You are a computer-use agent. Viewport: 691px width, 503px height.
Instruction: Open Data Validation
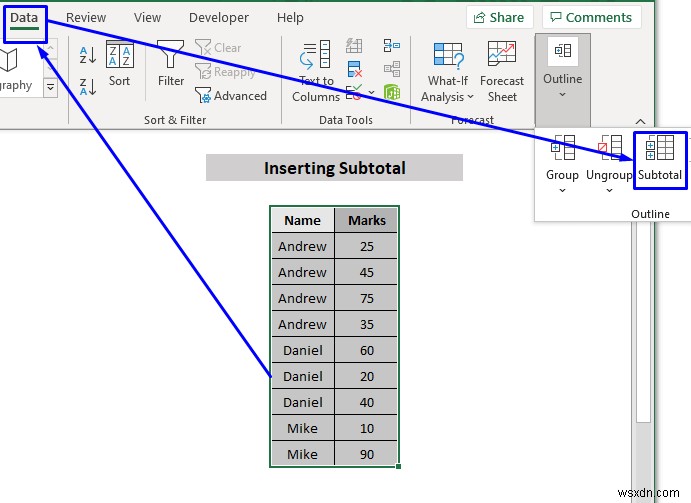point(354,93)
